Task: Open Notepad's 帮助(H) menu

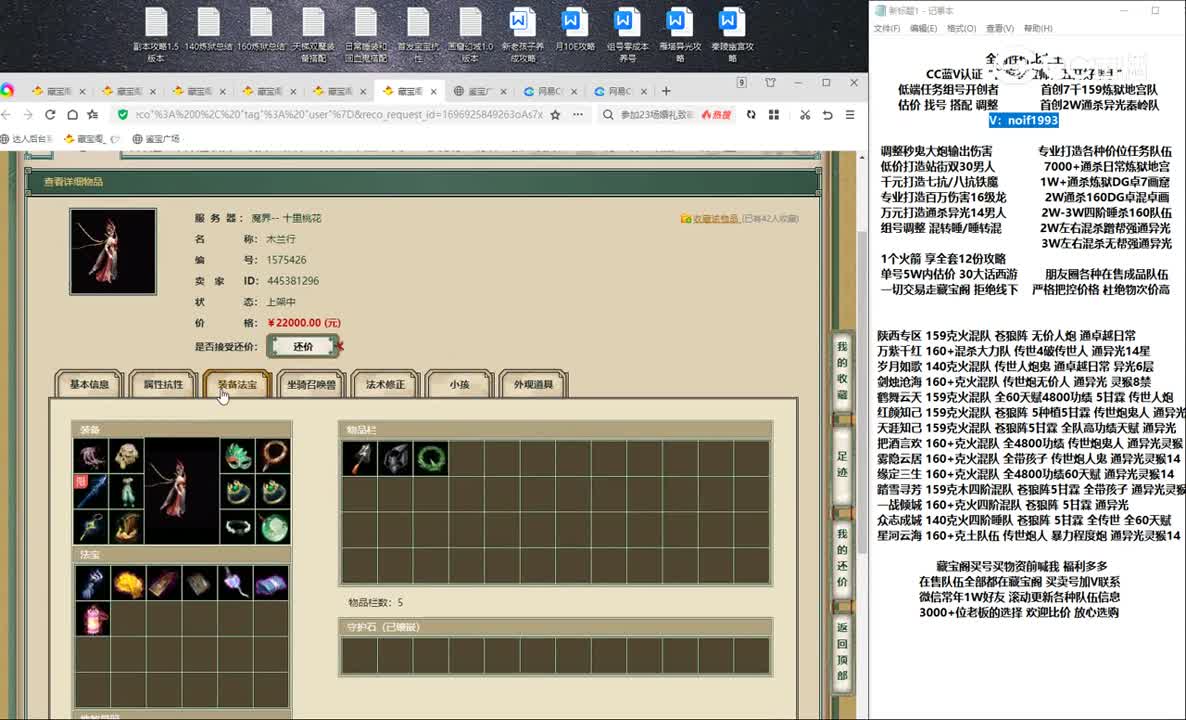Action: coord(1038,28)
